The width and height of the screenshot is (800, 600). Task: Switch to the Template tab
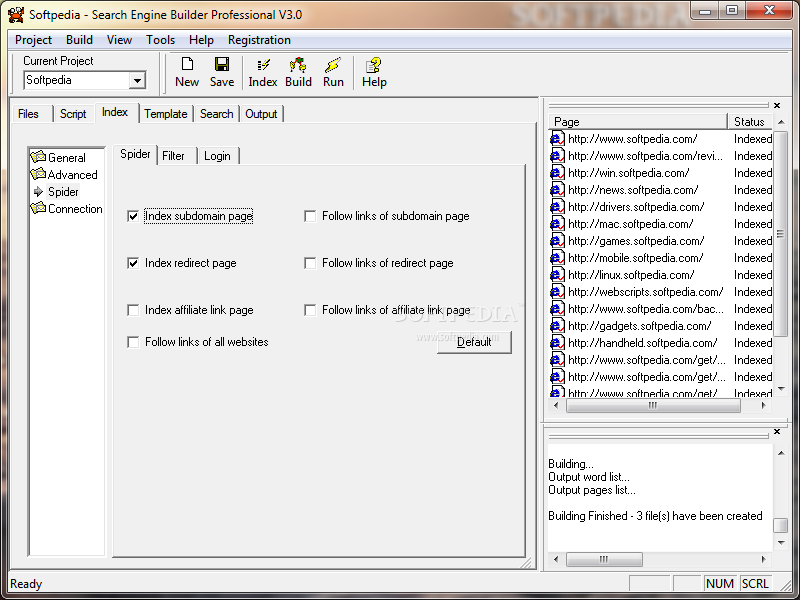(166, 114)
